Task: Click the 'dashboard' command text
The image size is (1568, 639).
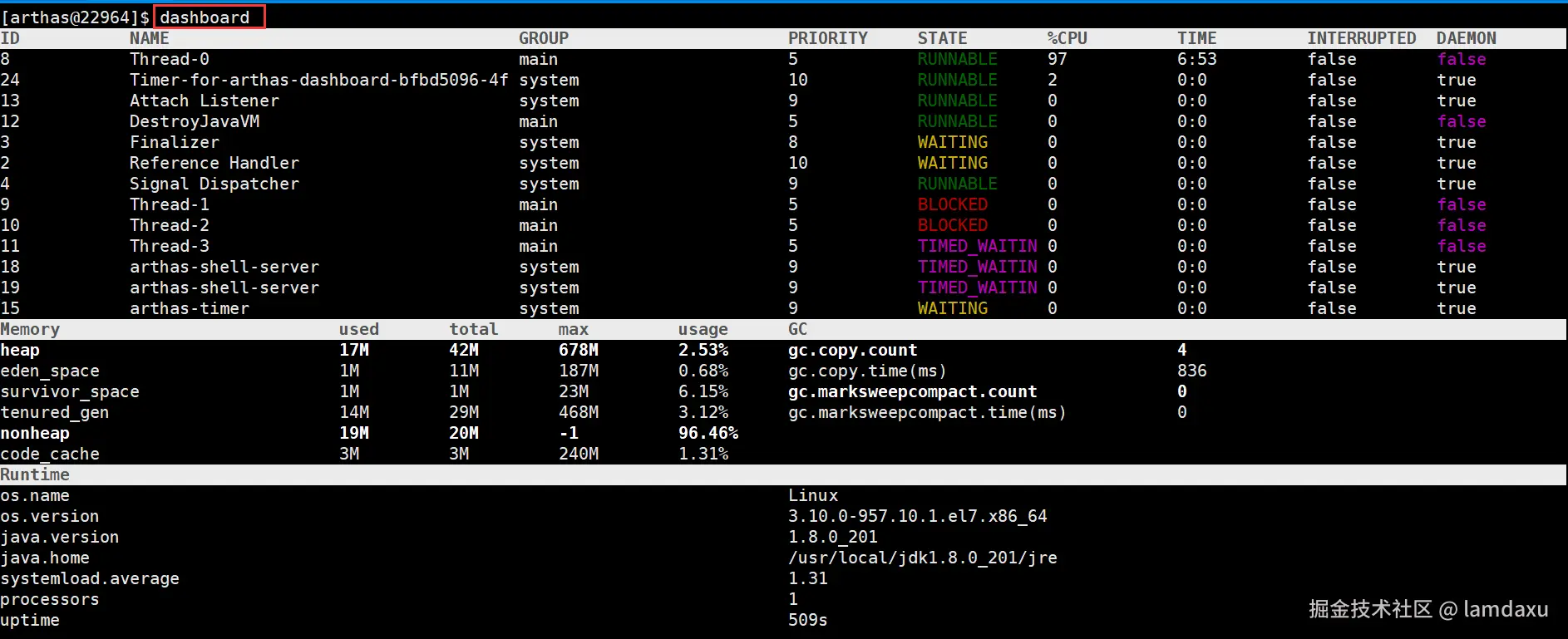Action: (205, 17)
